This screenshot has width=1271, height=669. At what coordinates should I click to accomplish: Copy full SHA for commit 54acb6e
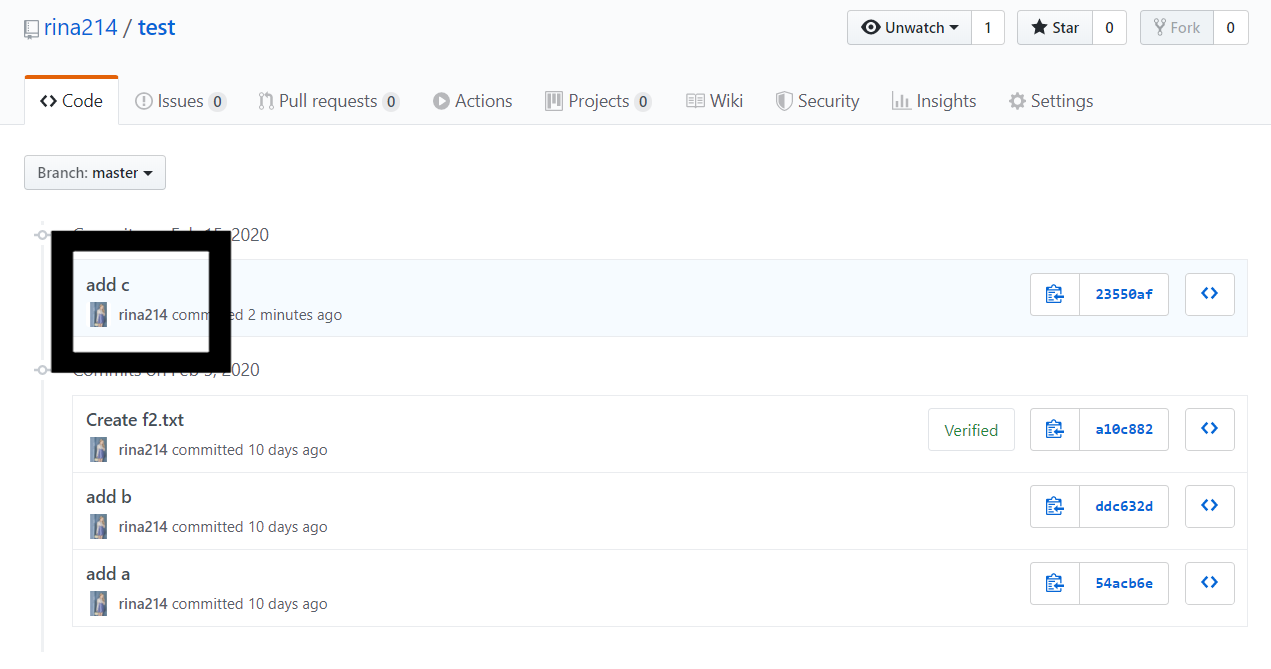pos(1055,583)
